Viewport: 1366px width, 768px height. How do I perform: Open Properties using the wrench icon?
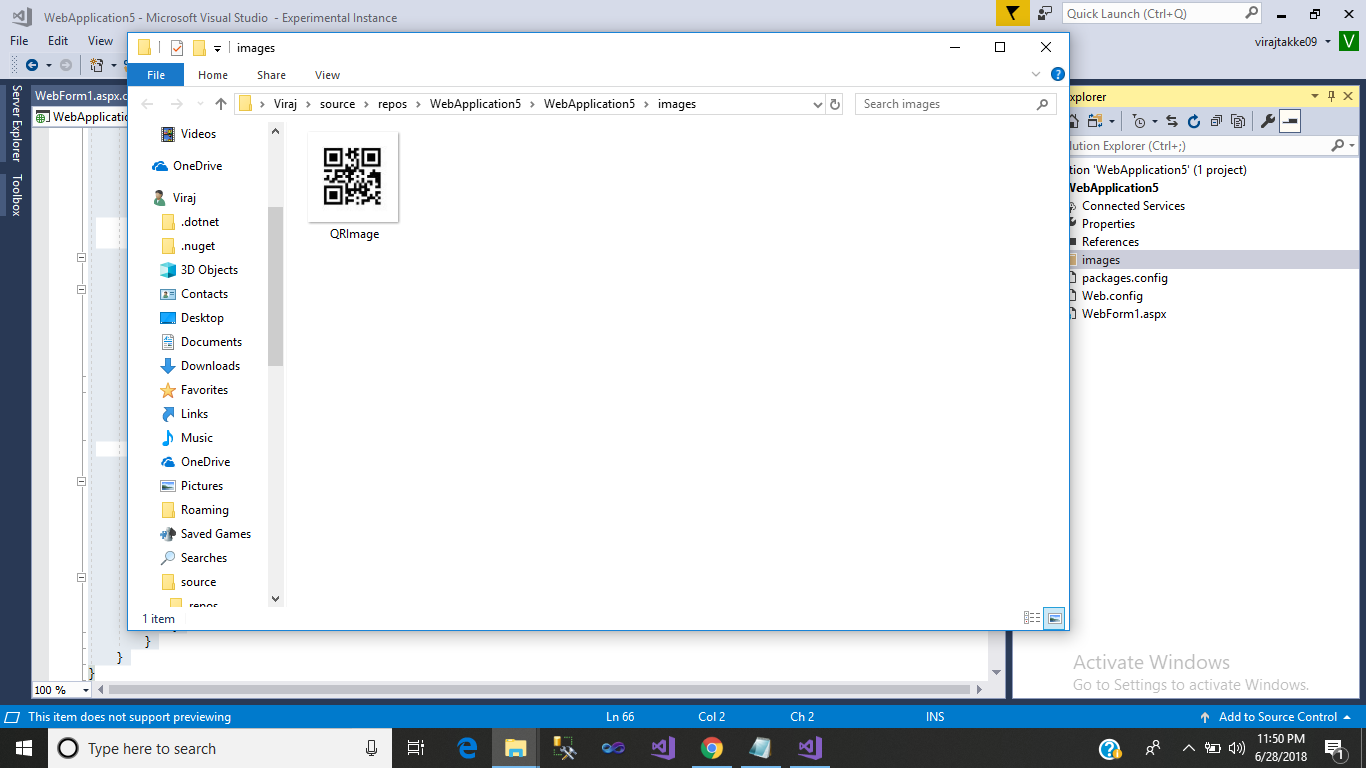pos(1267,121)
